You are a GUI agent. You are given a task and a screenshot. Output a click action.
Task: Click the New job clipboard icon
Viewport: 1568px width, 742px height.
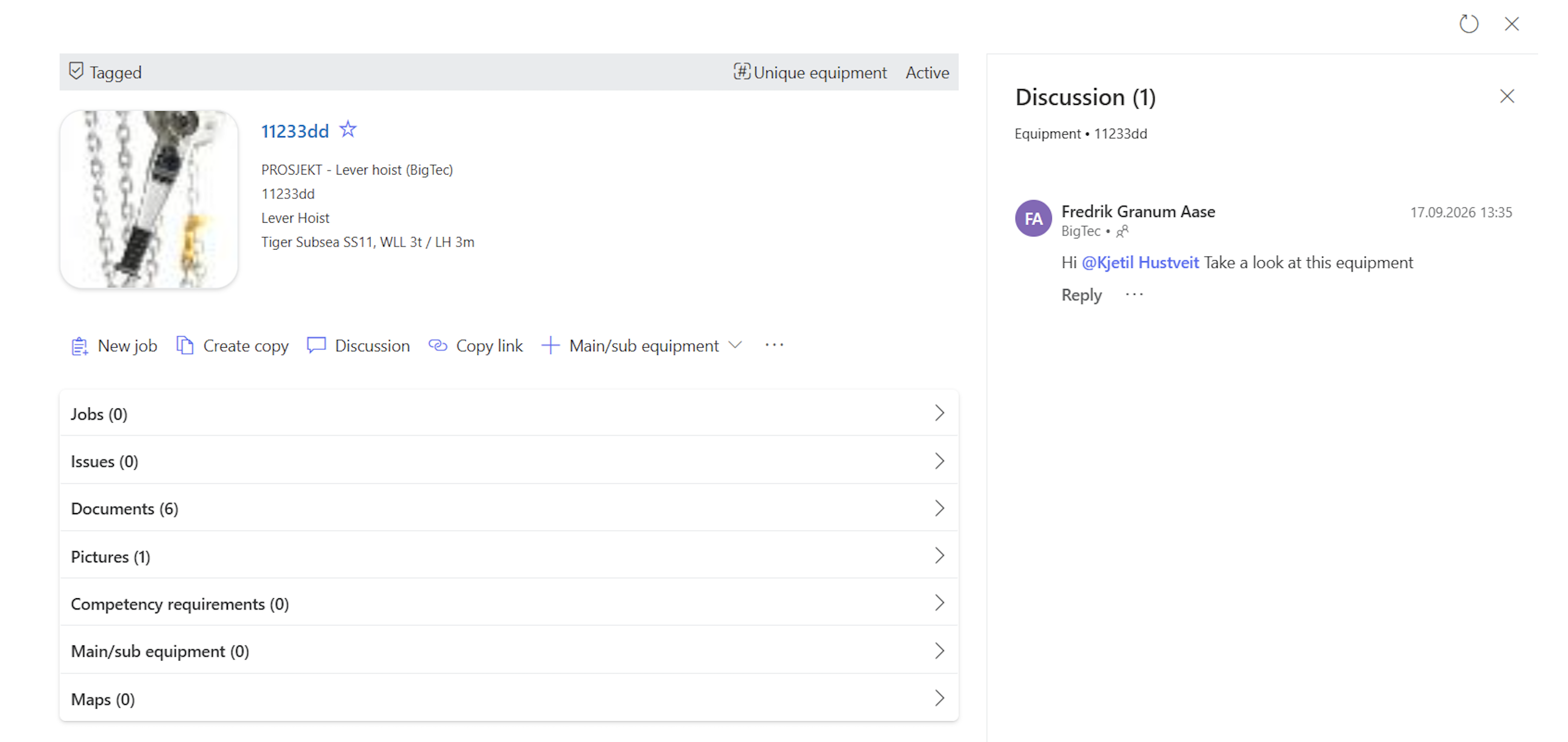pyautogui.click(x=79, y=346)
